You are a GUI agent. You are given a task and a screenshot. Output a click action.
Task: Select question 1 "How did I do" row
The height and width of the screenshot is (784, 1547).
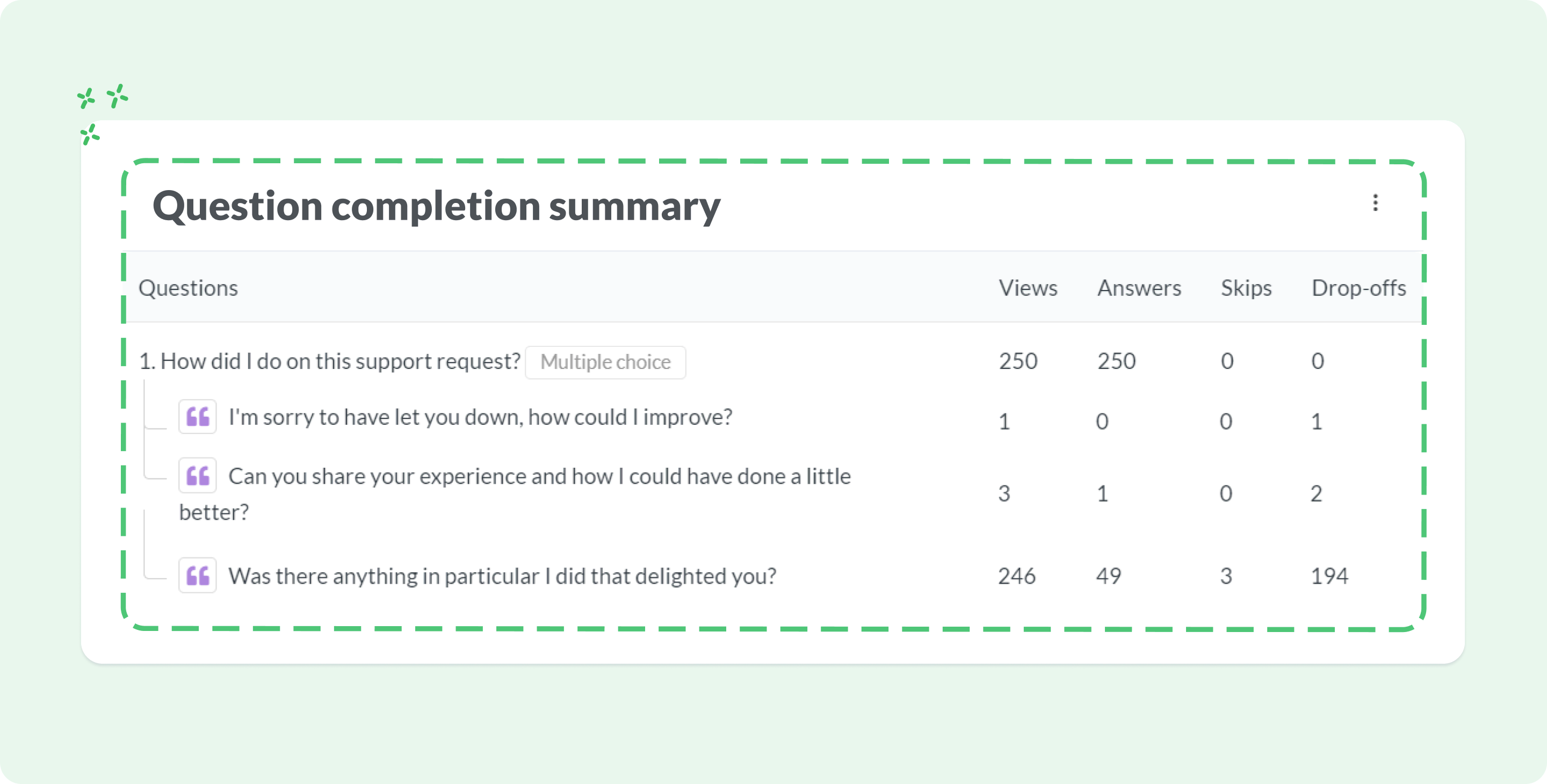[x=773, y=361]
